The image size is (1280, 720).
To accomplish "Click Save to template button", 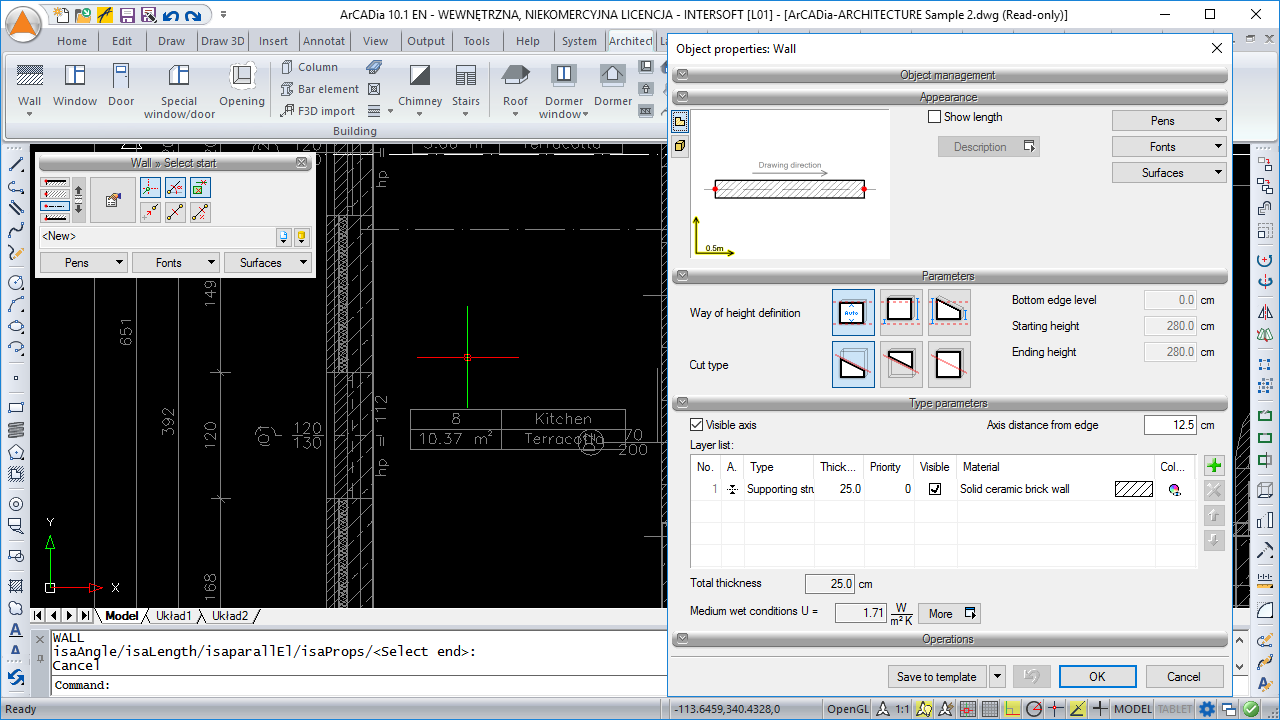I will pos(936,677).
